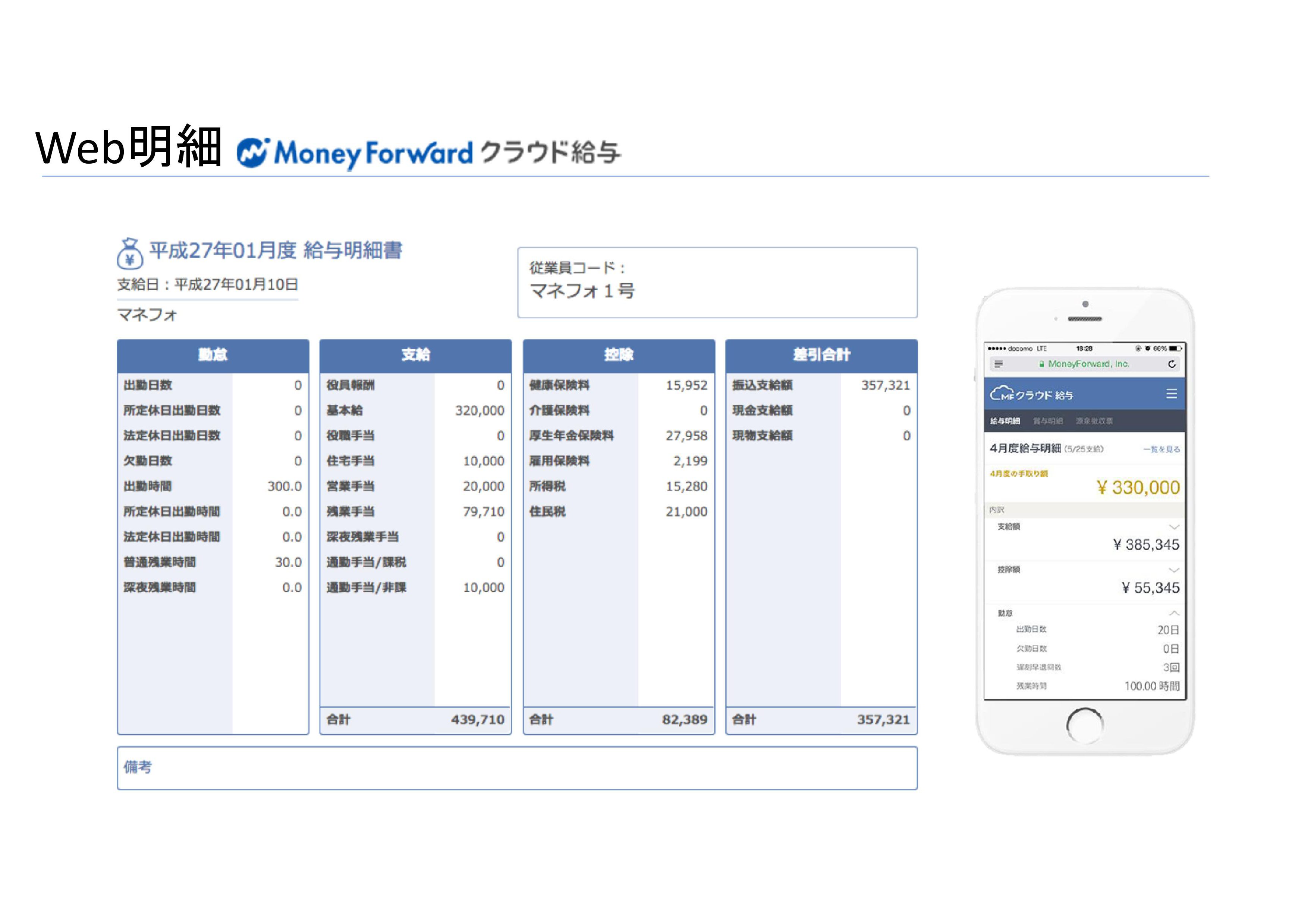Click the 勤怠 column header
Viewport: 1308px width, 924px height.
213,355
